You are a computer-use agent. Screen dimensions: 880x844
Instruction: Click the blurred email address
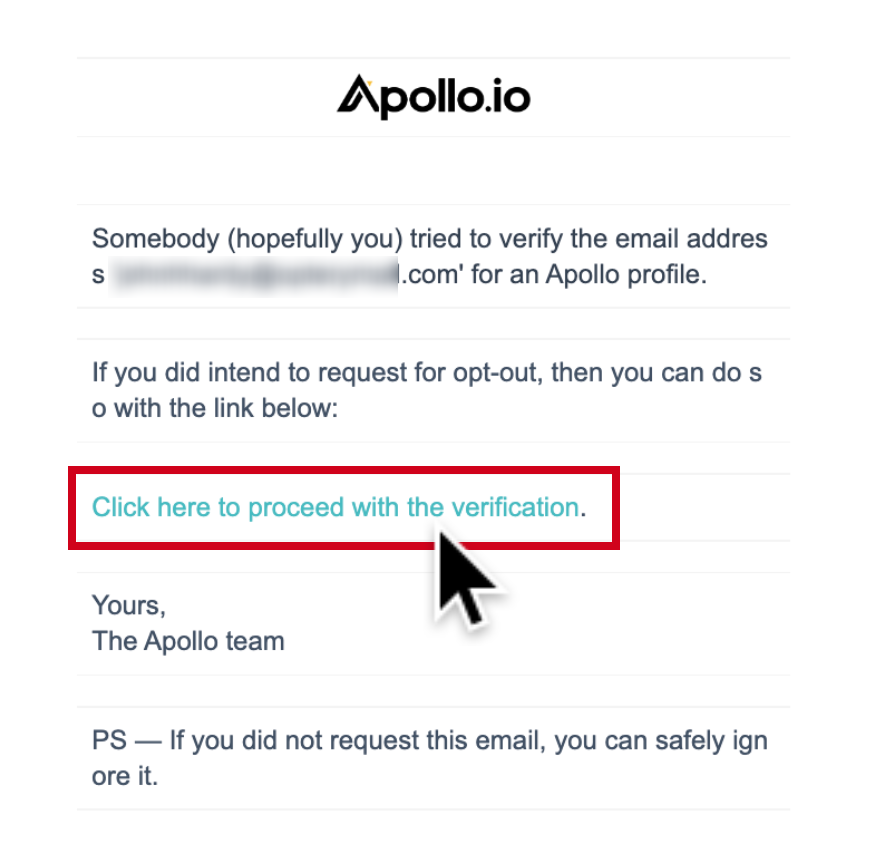pos(254,275)
